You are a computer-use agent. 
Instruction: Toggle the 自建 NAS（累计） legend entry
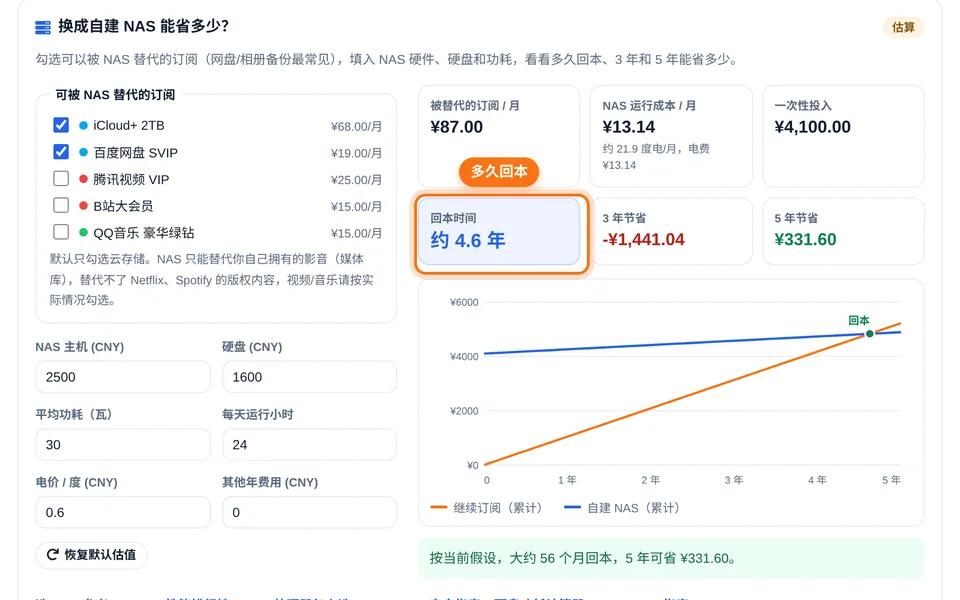pyautogui.click(x=621, y=508)
